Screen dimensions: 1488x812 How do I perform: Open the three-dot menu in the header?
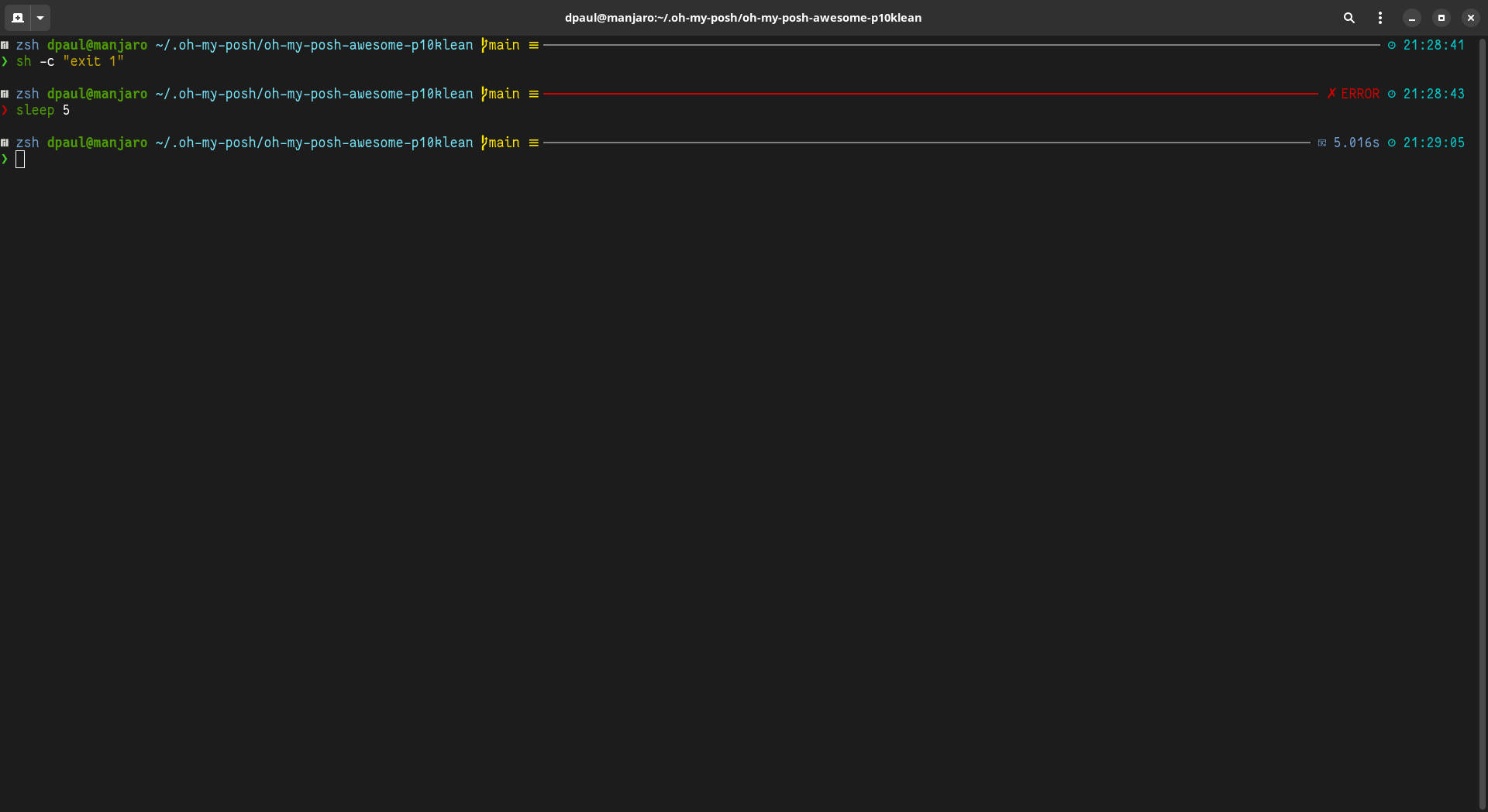coord(1380,18)
